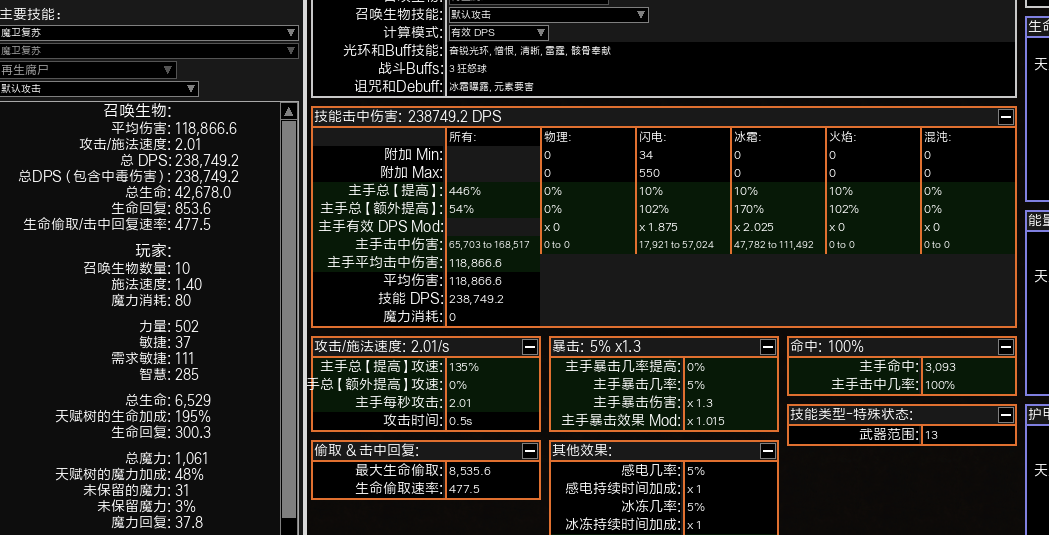The height and width of the screenshot is (535, 1049).
Task: Click the 65,703 to 168,517 hit damage cell
Action: (x=493, y=245)
